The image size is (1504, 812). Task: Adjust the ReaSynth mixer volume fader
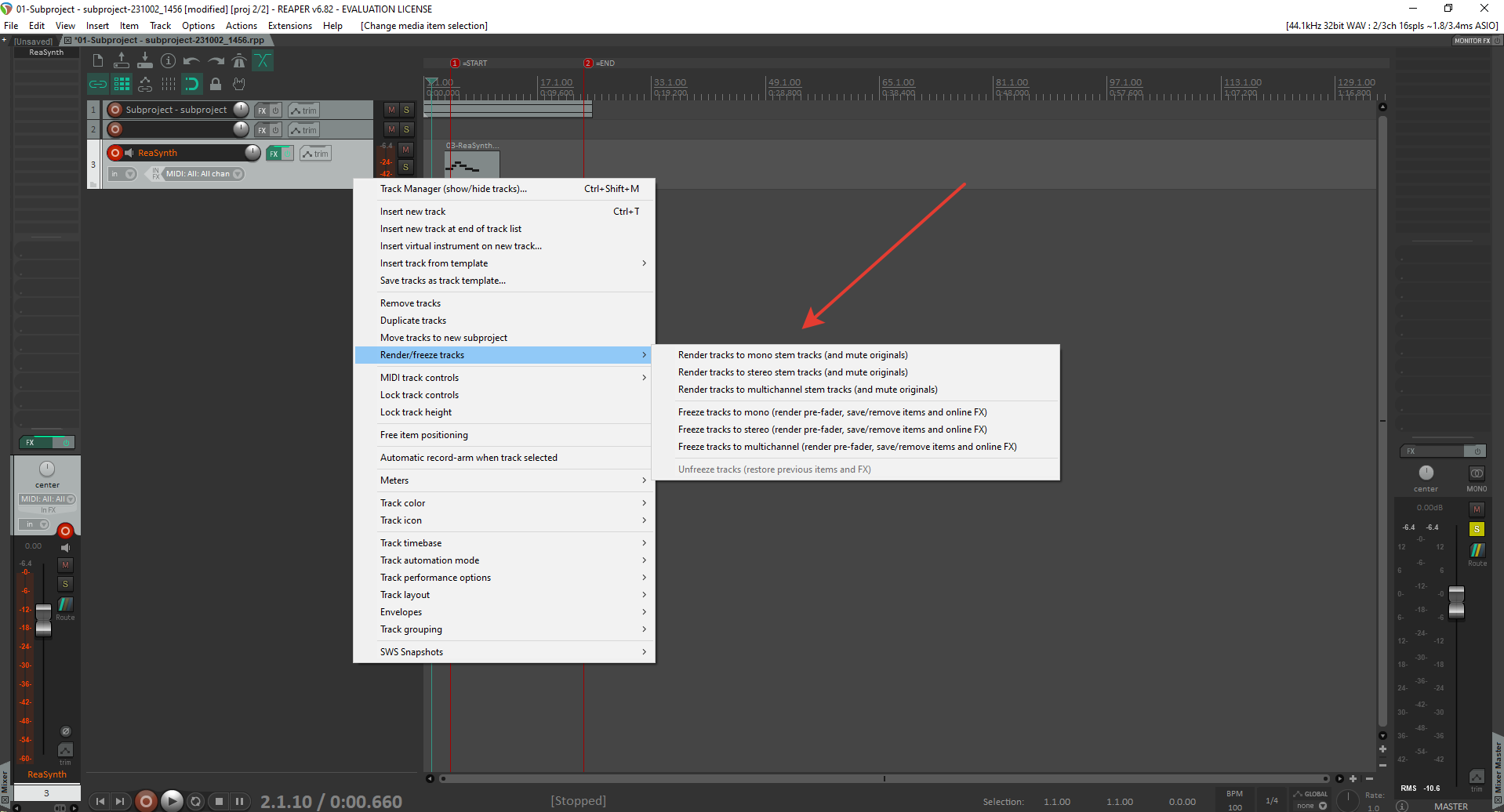pos(44,620)
